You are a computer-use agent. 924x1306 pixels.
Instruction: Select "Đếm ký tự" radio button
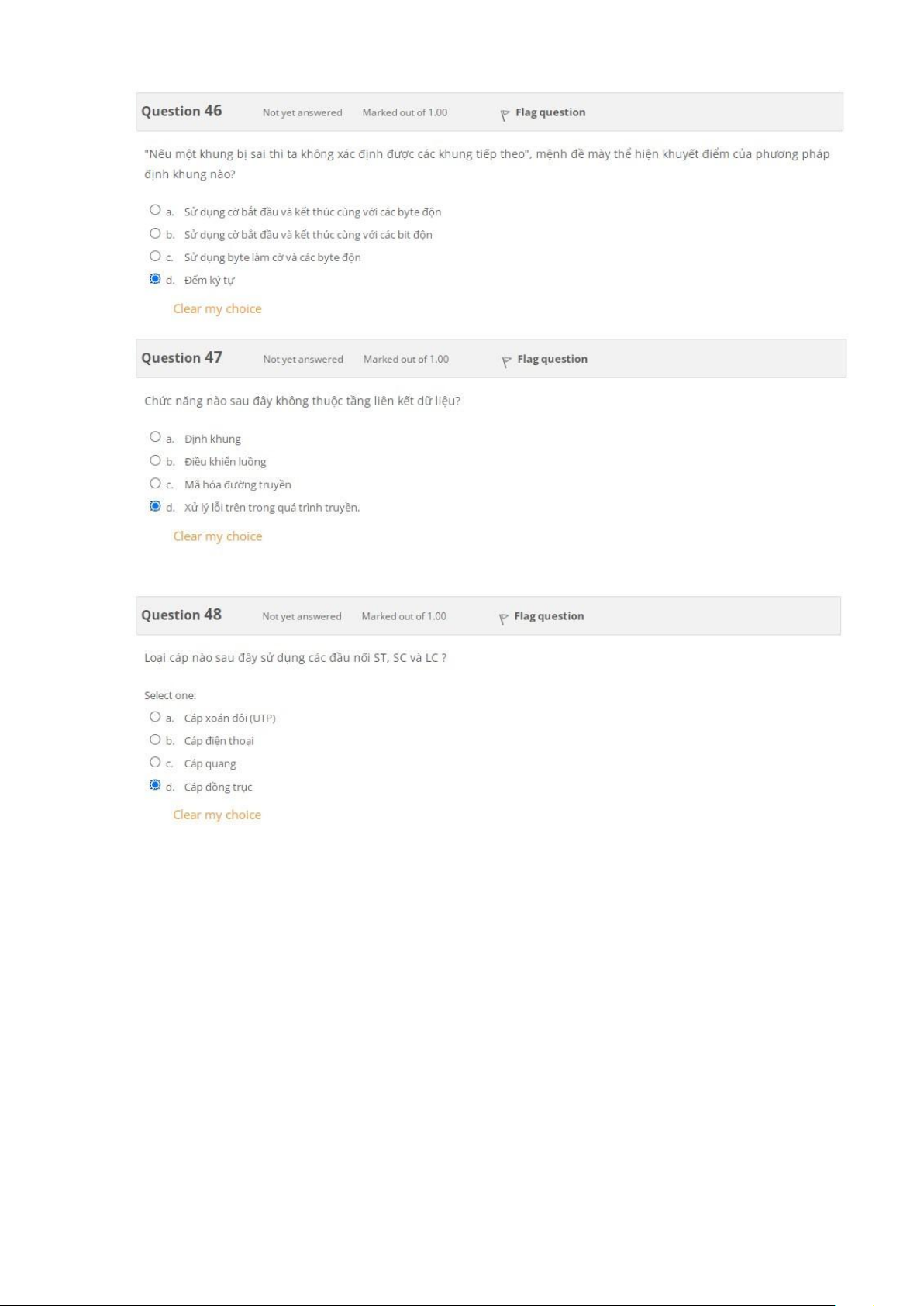point(155,279)
